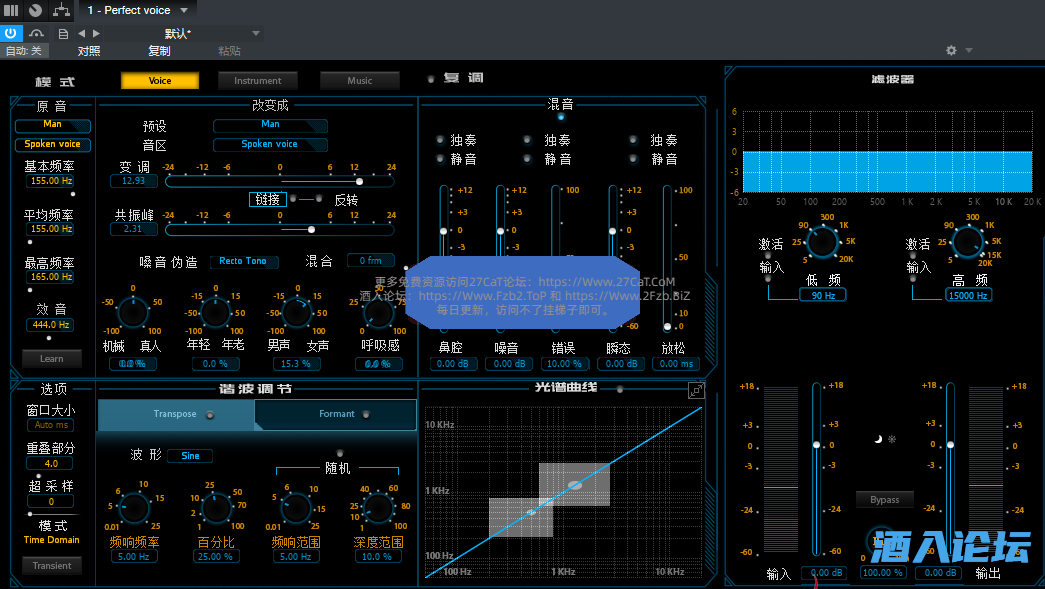Click the sidechain icon beside power button
This screenshot has height=589, width=1045.
point(37,33)
